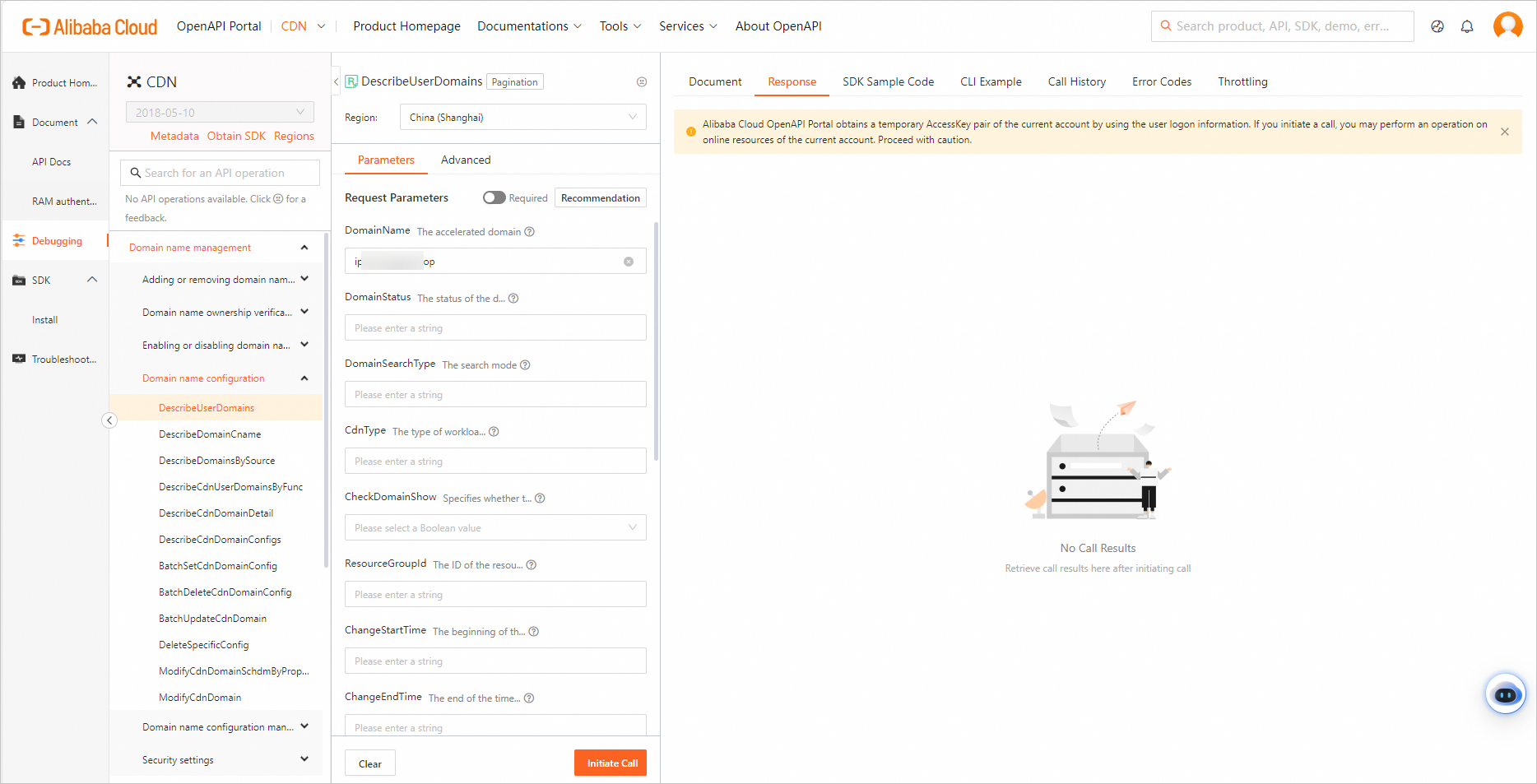This screenshot has width=1537, height=784.
Task: Open the notifications bell
Action: [x=1467, y=26]
